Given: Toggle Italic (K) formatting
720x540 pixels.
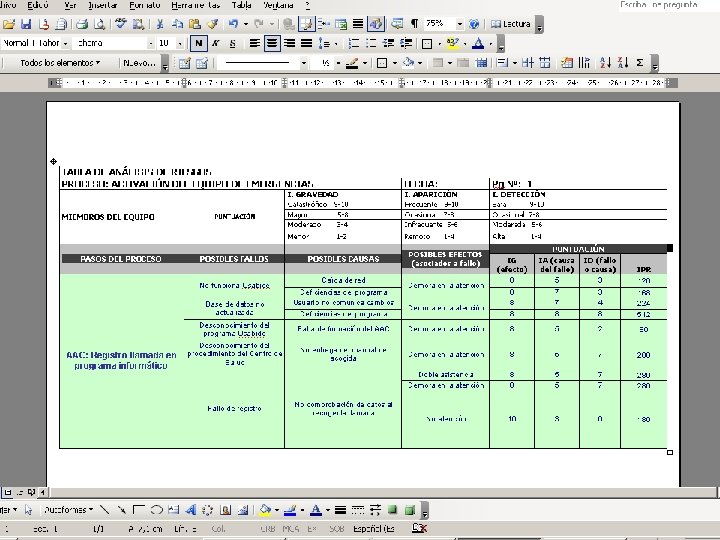Looking at the screenshot, I should click(215, 44).
